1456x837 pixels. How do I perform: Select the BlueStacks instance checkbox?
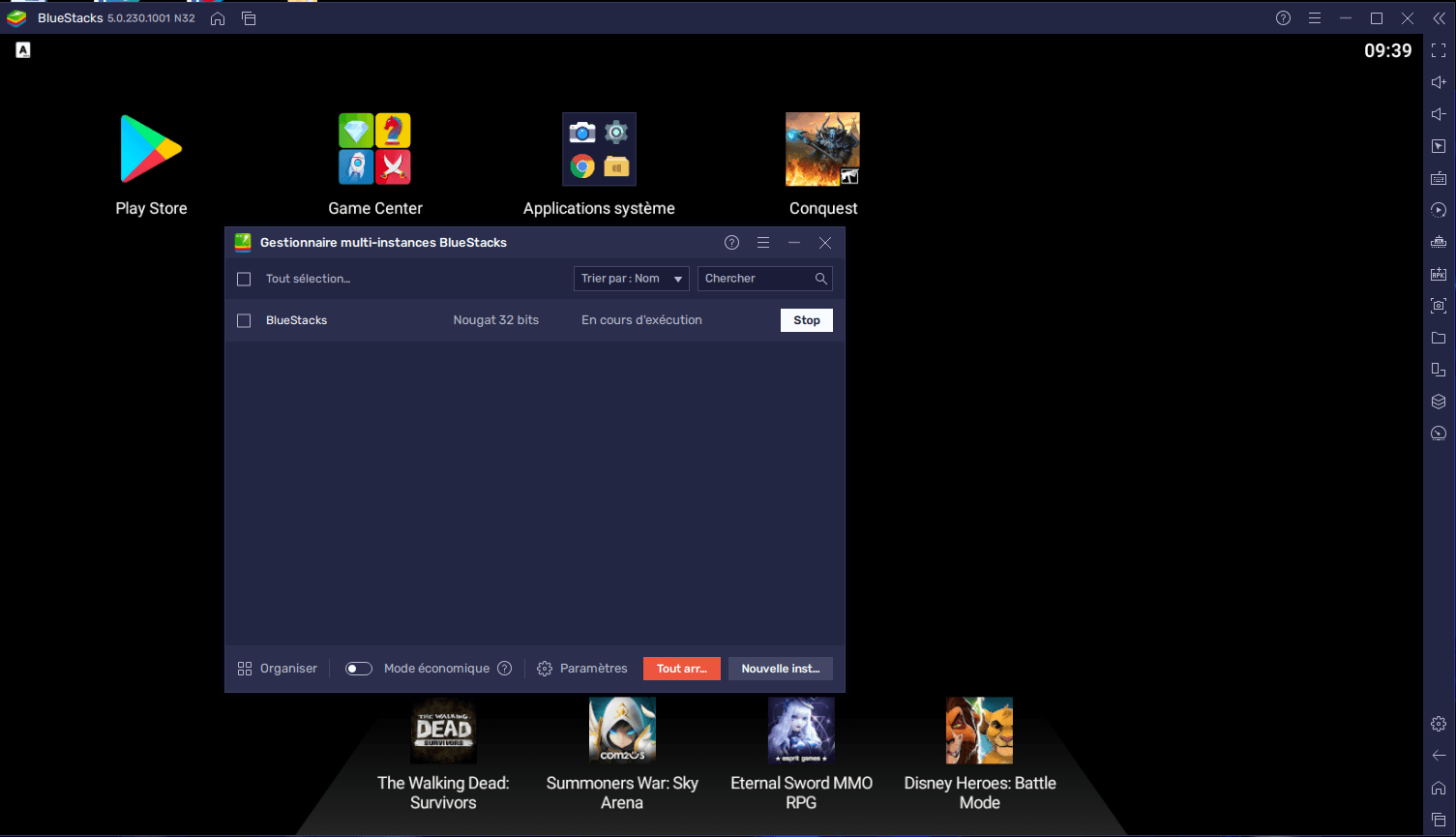pos(244,320)
